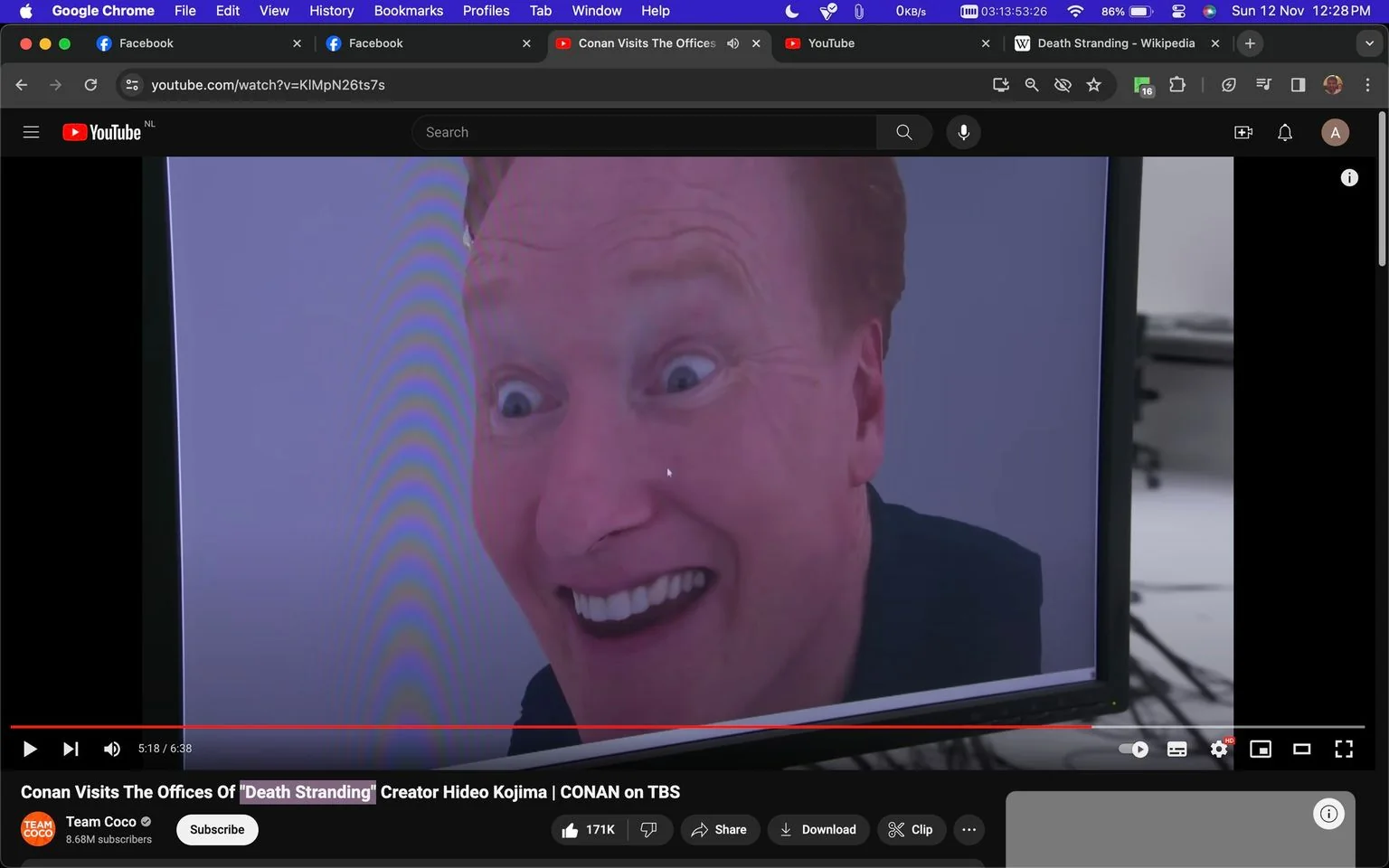The width and height of the screenshot is (1389, 868).
Task: Download the video
Action: tap(818, 830)
